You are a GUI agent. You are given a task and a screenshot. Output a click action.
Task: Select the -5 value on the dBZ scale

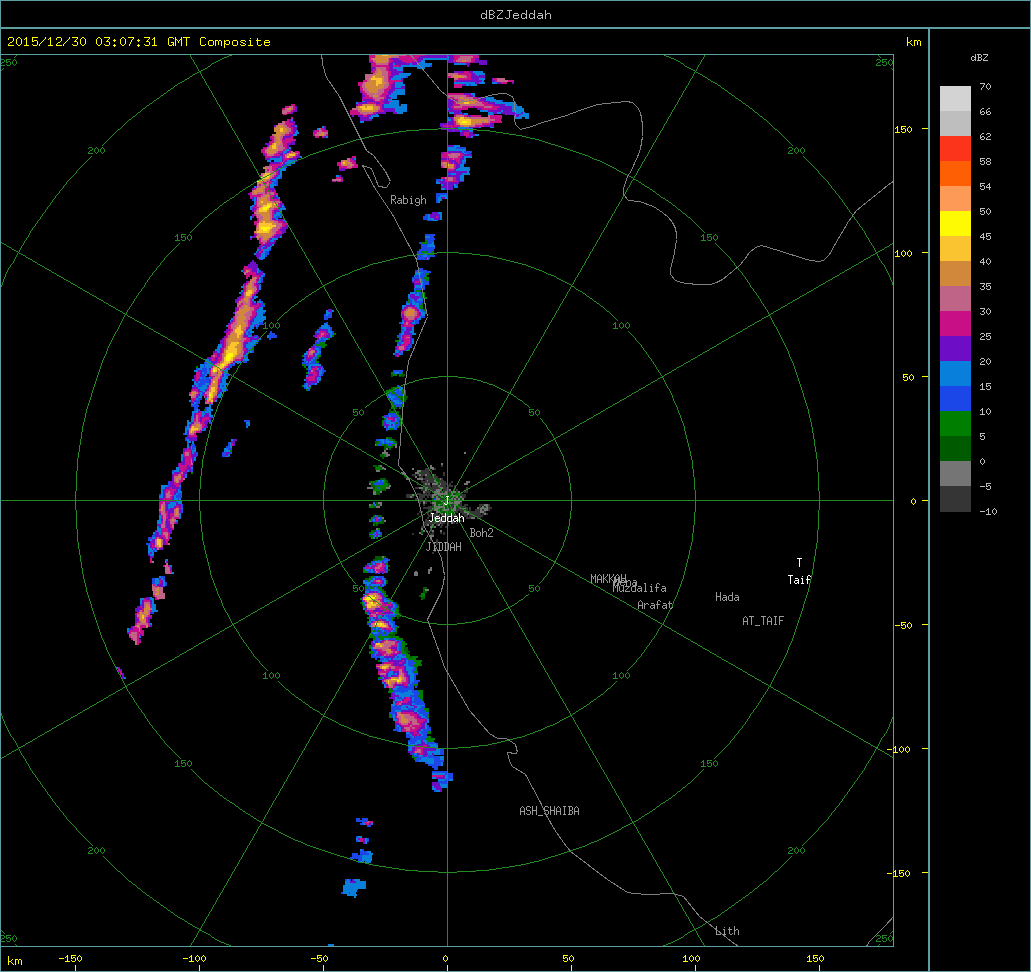(985, 486)
